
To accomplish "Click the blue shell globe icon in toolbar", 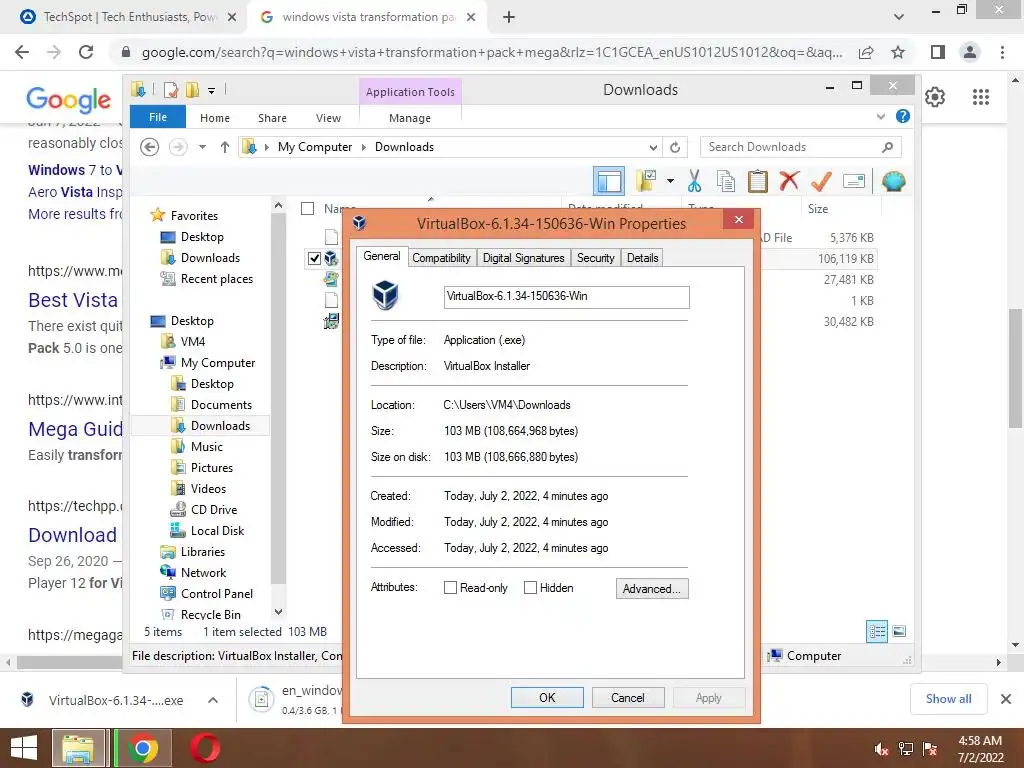I will [893, 181].
